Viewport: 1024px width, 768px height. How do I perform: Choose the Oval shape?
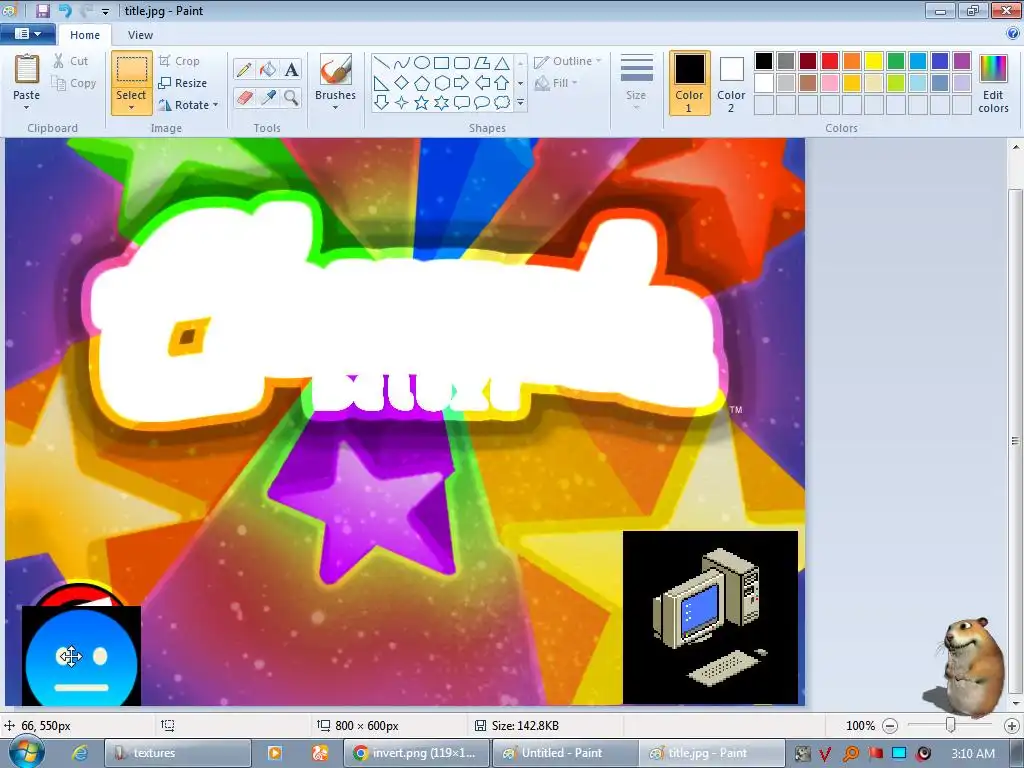(422, 63)
